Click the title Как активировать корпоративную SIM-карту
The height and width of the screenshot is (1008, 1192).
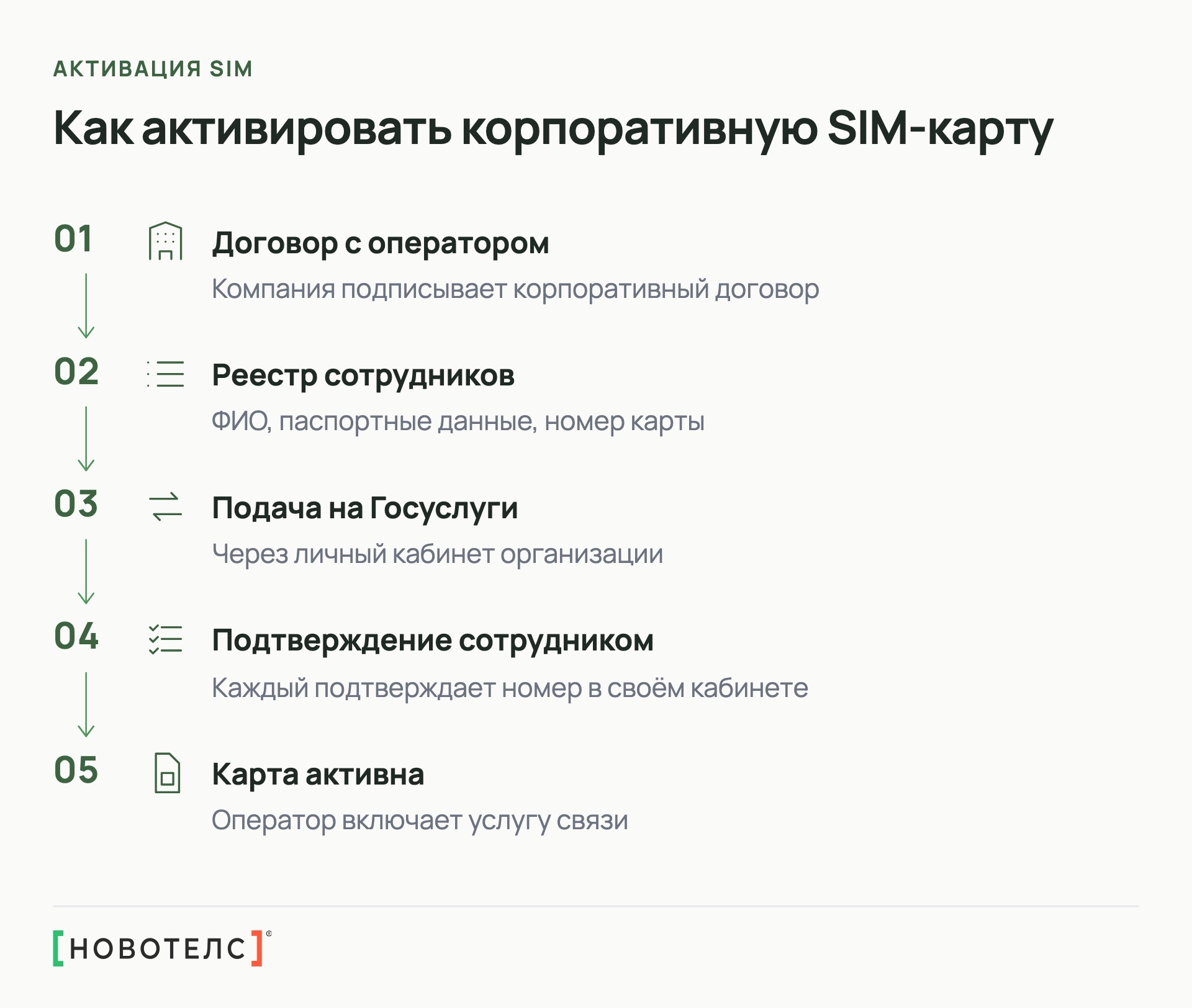pyautogui.click(x=553, y=130)
